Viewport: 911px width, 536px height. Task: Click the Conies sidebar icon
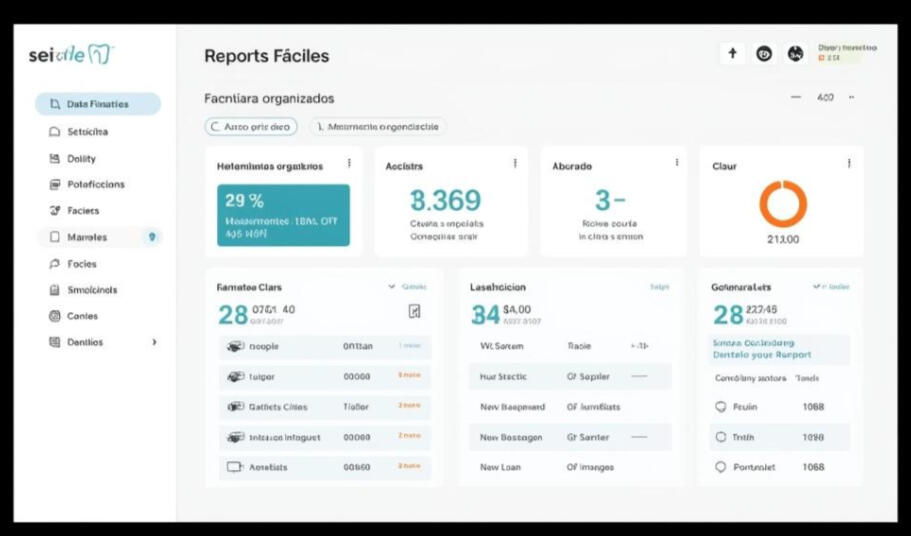point(55,316)
